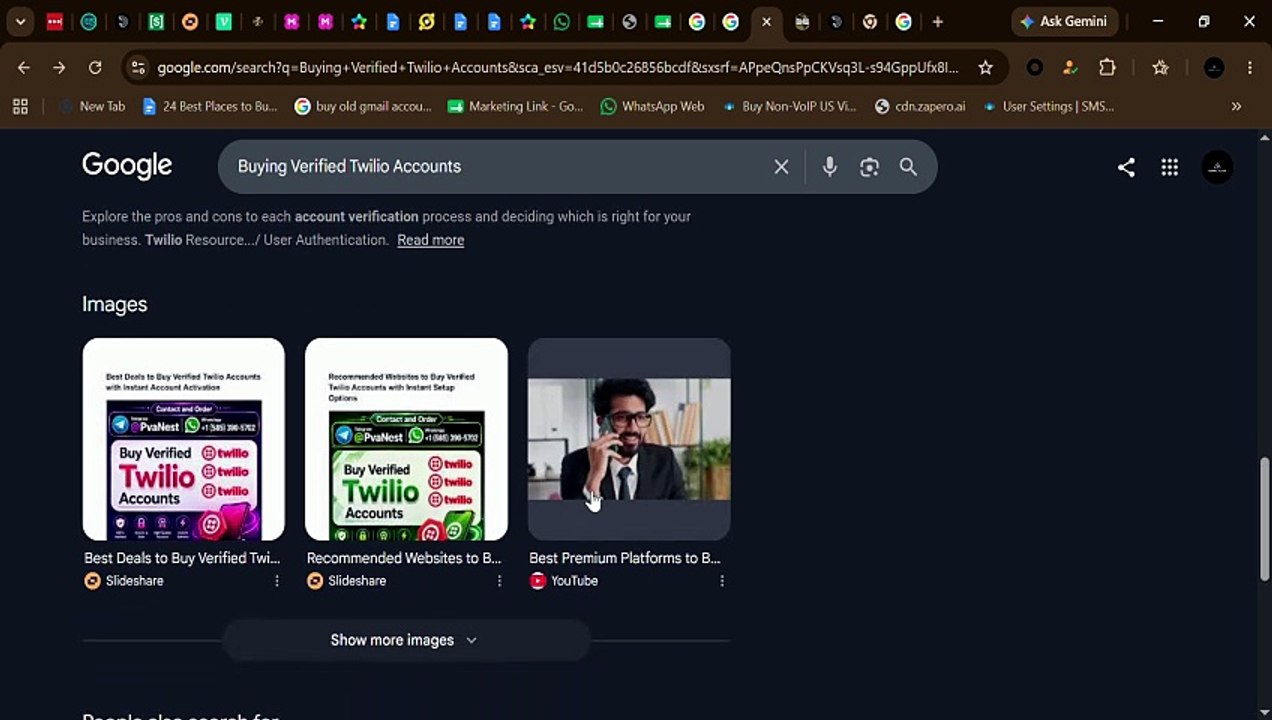The image size is (1272, 720).
Task: Open the tab search dropdown arrow
Action: [20, 22]
